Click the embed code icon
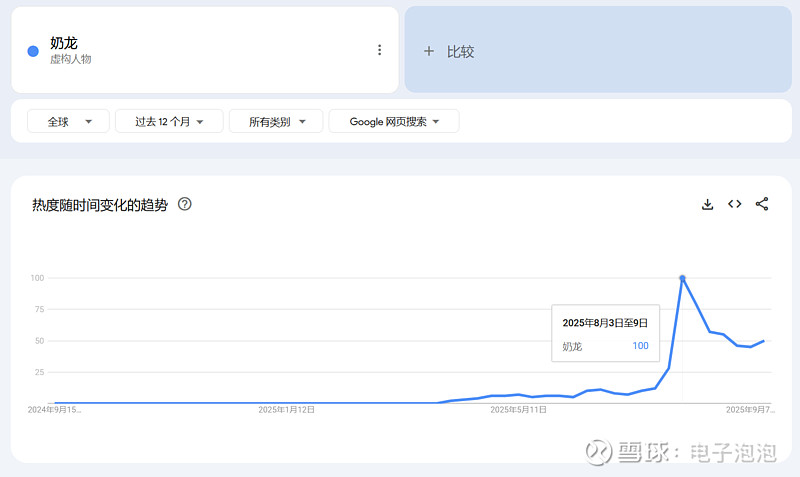 click(734, 204)
